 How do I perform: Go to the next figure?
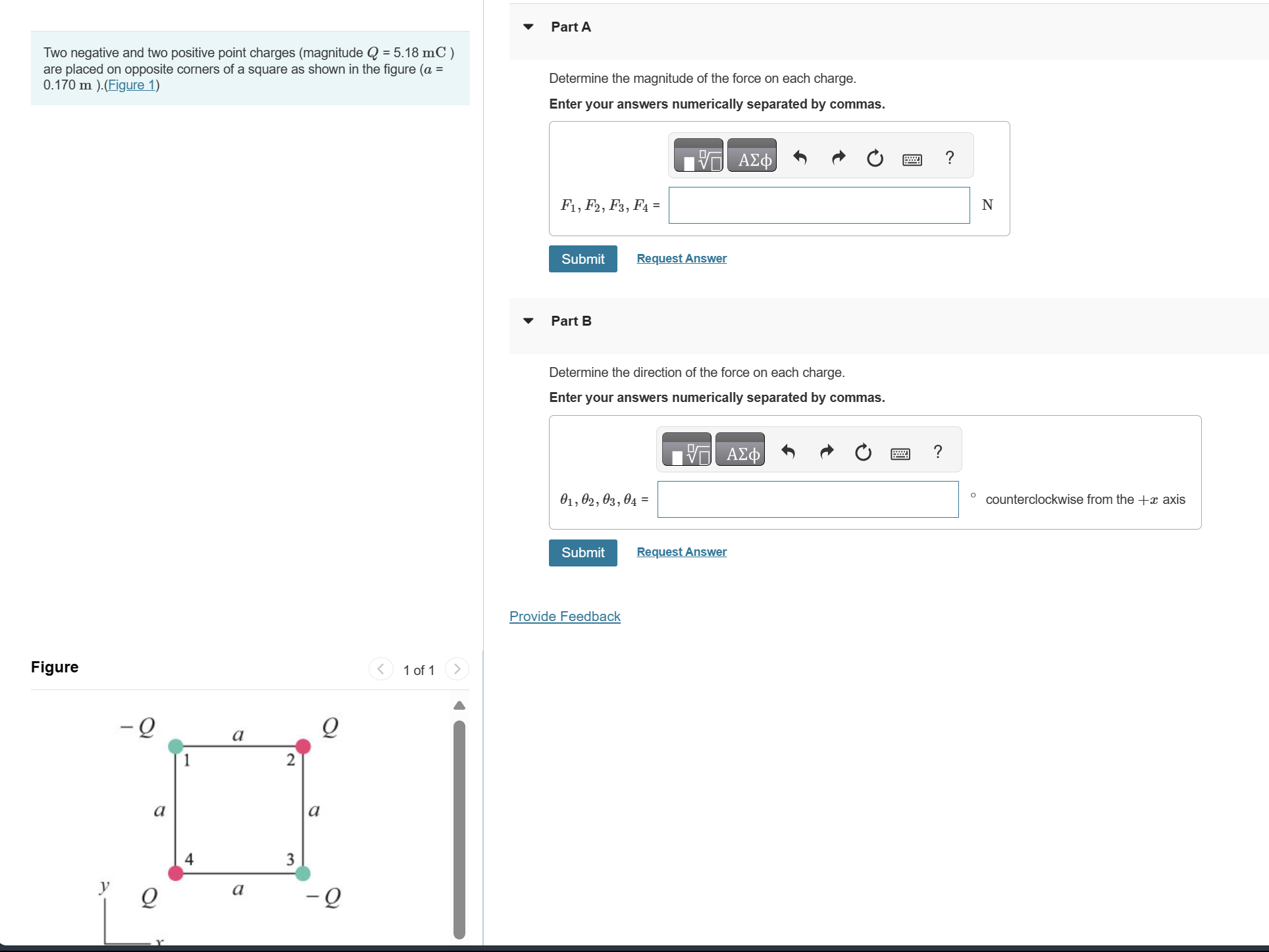click(x=457, y=669)
